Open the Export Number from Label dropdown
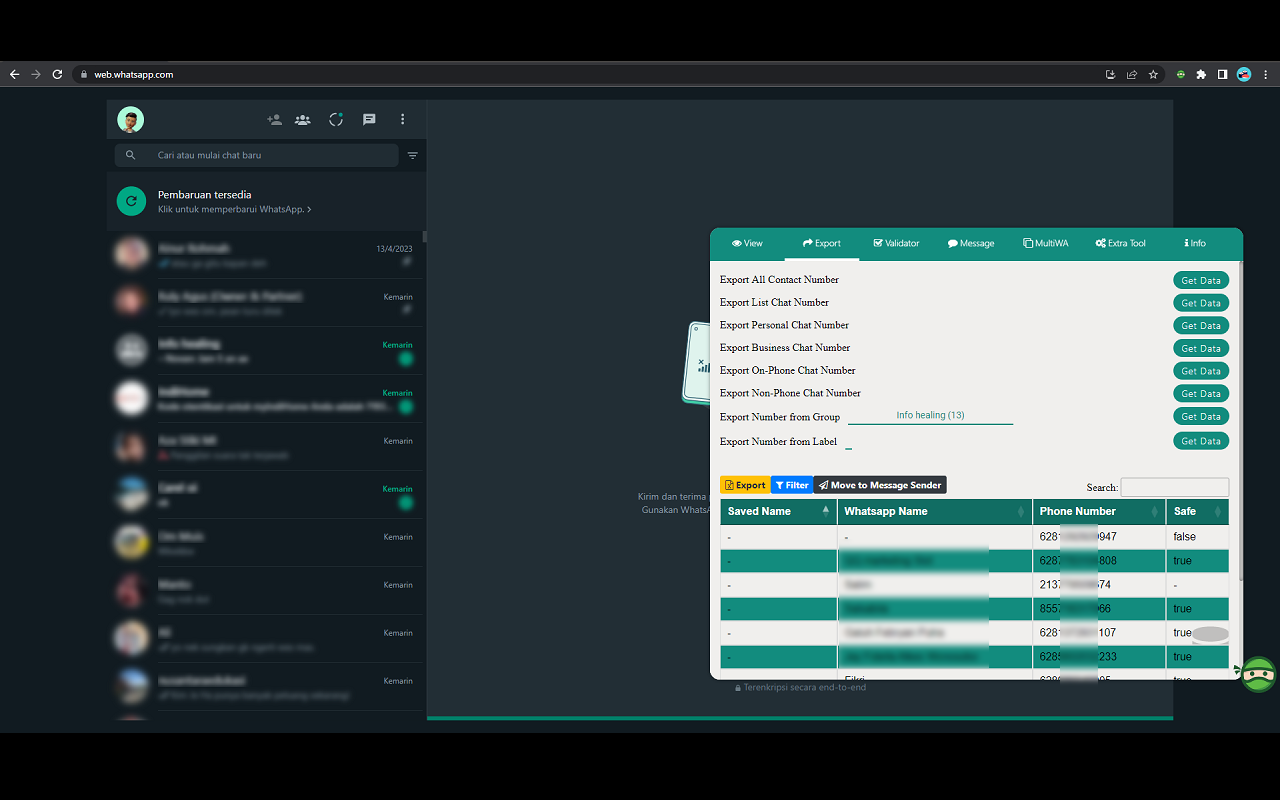 (x=849, y=442)
